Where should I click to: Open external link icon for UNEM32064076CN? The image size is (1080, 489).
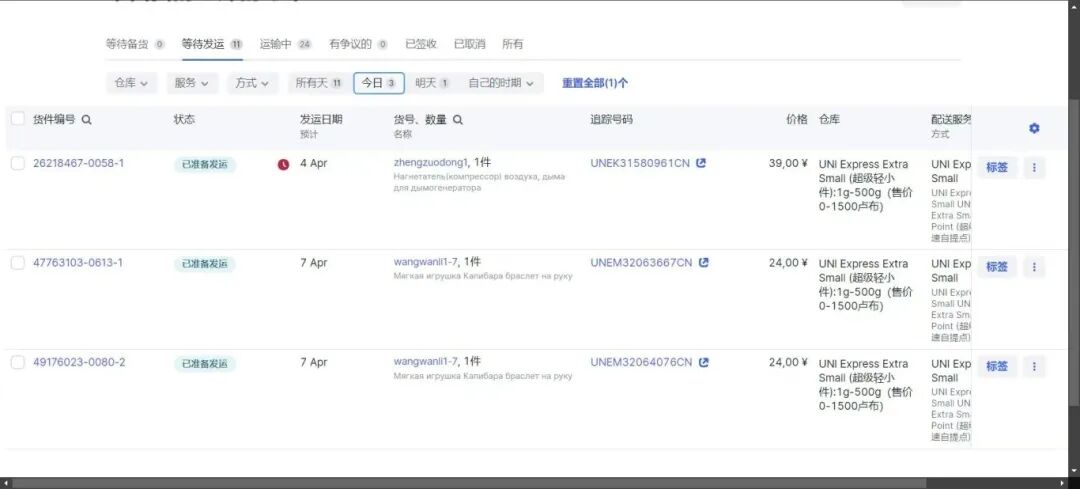tap(703, 363)
